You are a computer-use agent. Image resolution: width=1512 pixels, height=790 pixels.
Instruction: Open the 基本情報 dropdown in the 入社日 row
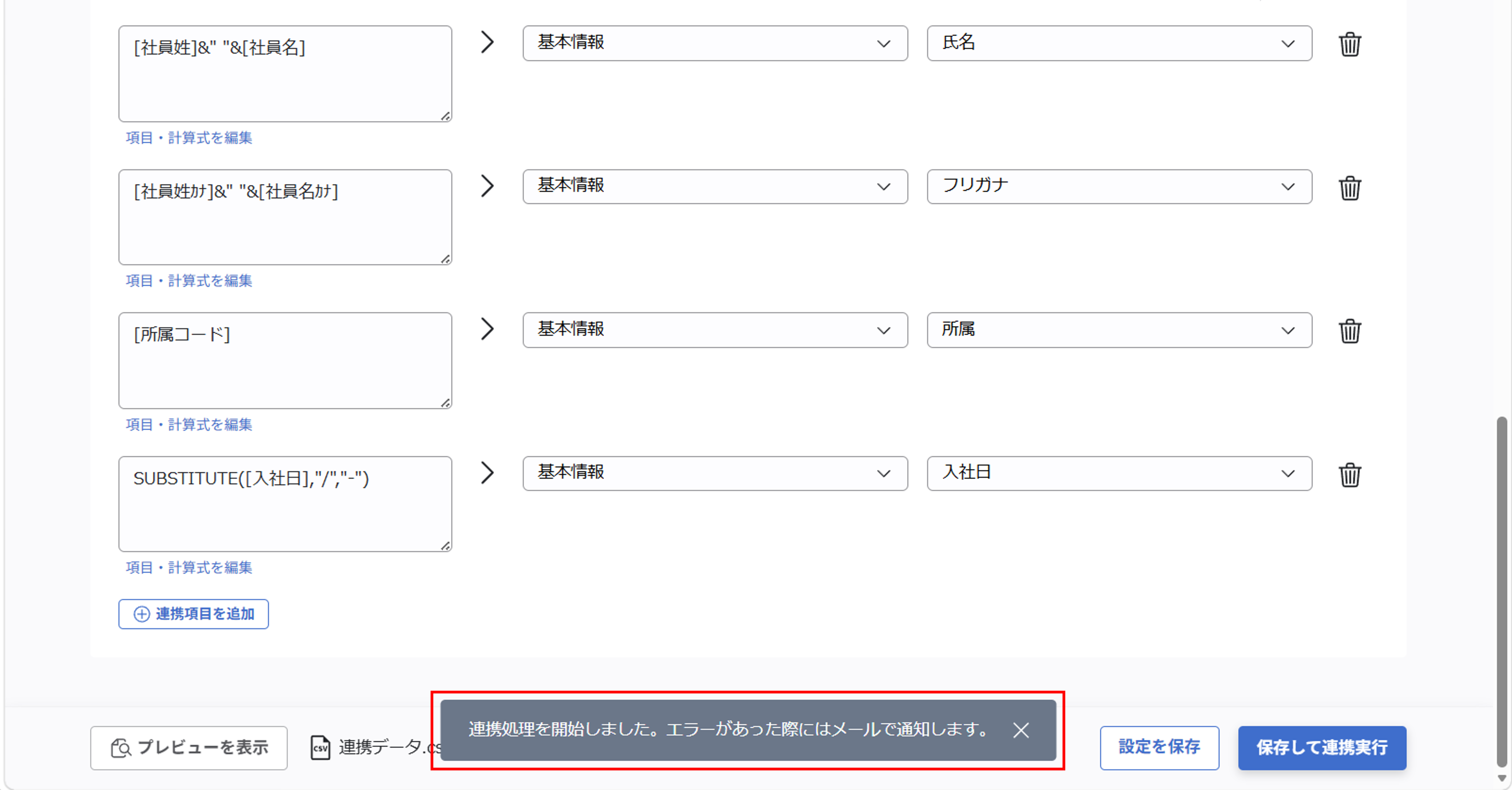[715, 473]
